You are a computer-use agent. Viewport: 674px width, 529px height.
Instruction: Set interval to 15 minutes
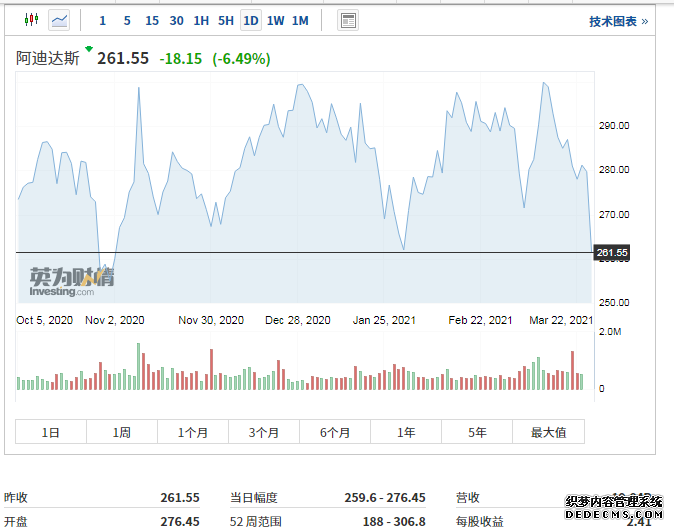(152, 21)
